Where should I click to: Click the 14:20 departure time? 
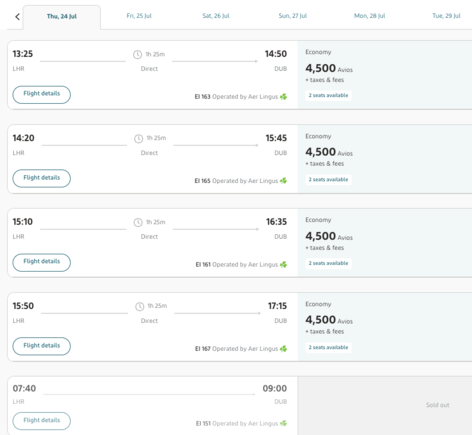click(x=23, y=138)
